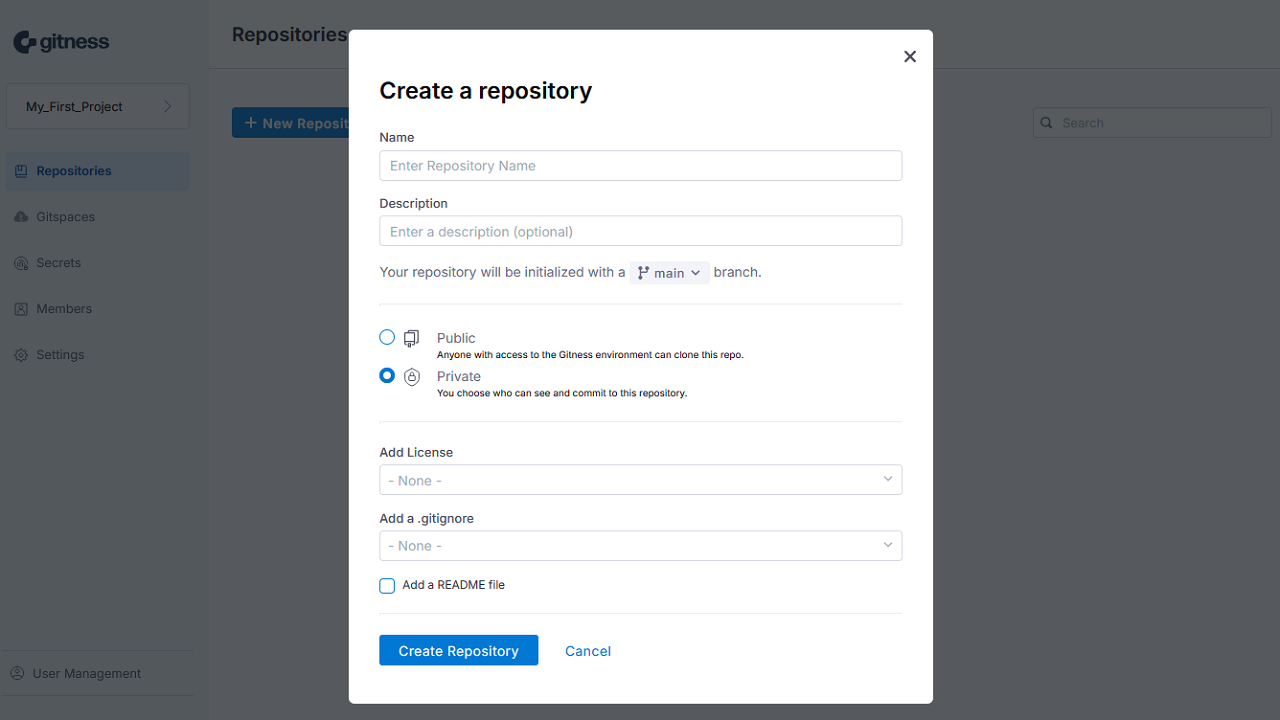Close the Create a repository dialog
Viewport: 1280px width, 720px height.
pos(910,57)
